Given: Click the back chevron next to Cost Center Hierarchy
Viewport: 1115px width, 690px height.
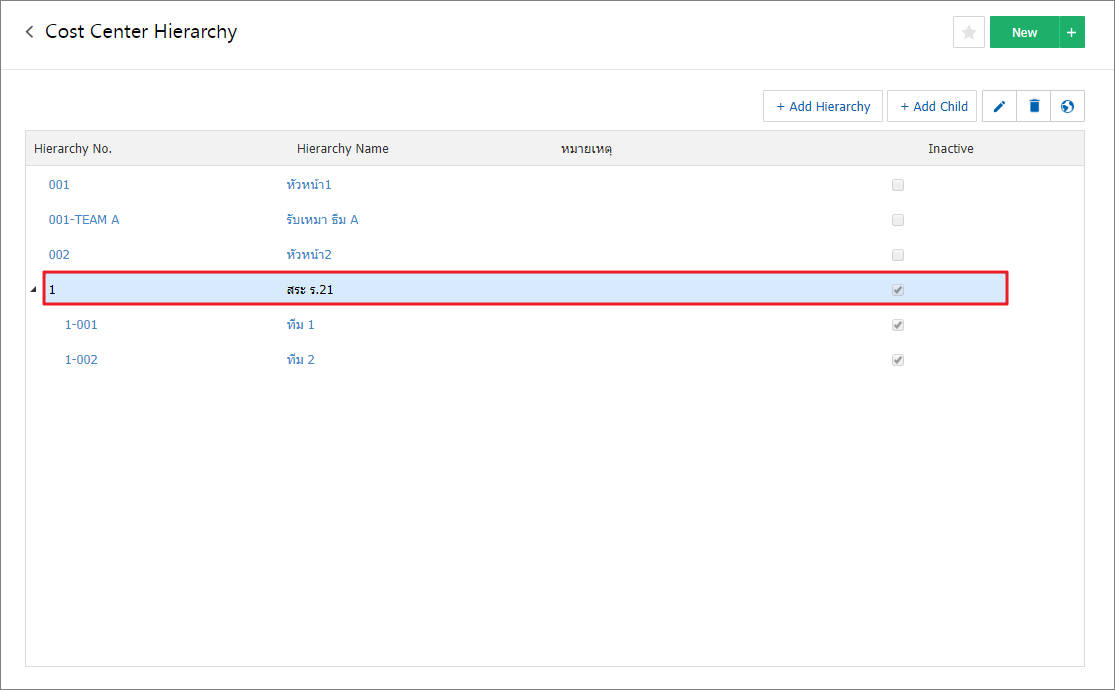Looking at the screenshot, I should [x=28, y=31].
